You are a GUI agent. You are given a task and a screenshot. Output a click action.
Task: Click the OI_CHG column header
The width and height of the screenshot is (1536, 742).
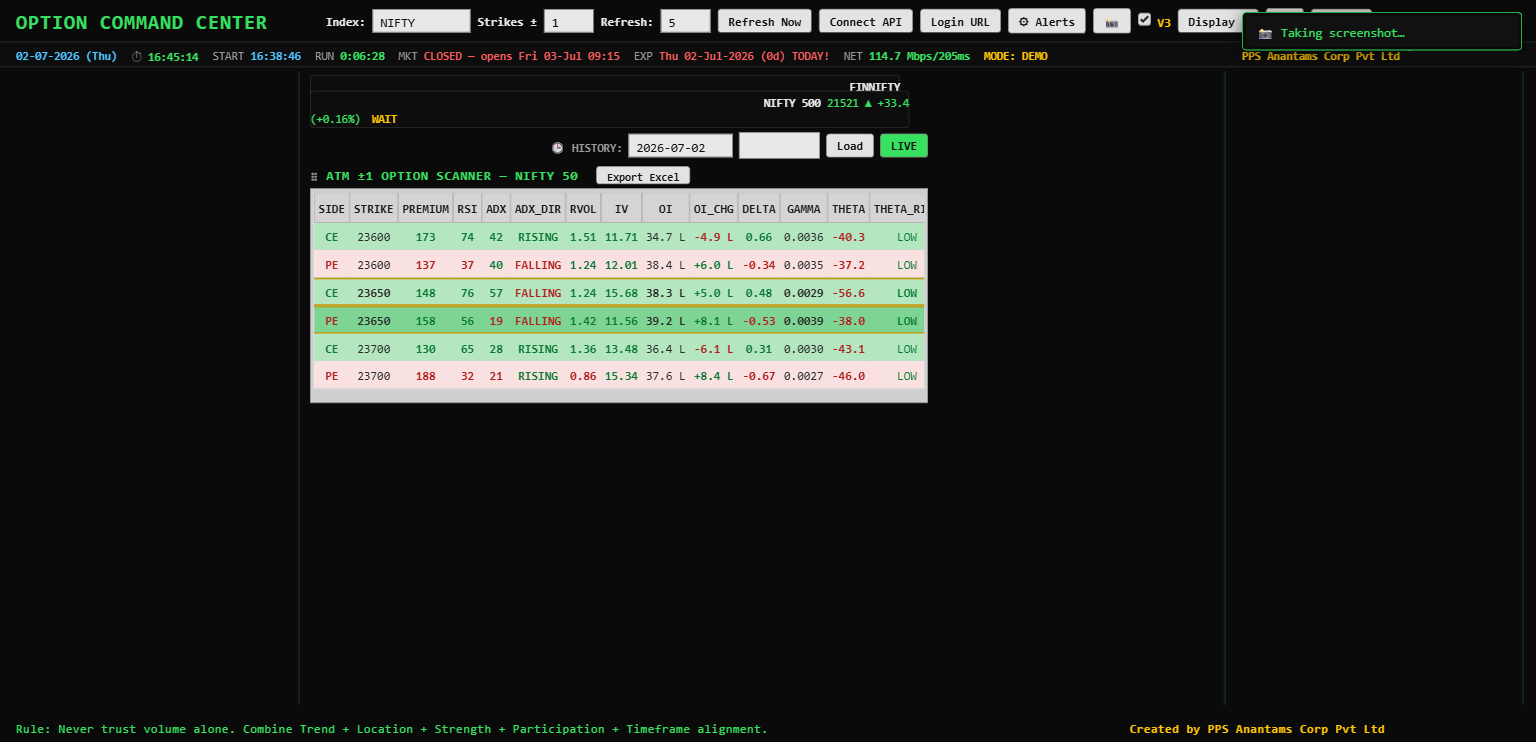coord(713,209)
